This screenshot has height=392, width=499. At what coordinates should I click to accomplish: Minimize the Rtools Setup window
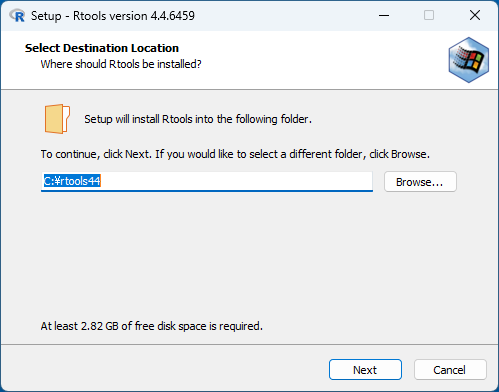[384, 15]
